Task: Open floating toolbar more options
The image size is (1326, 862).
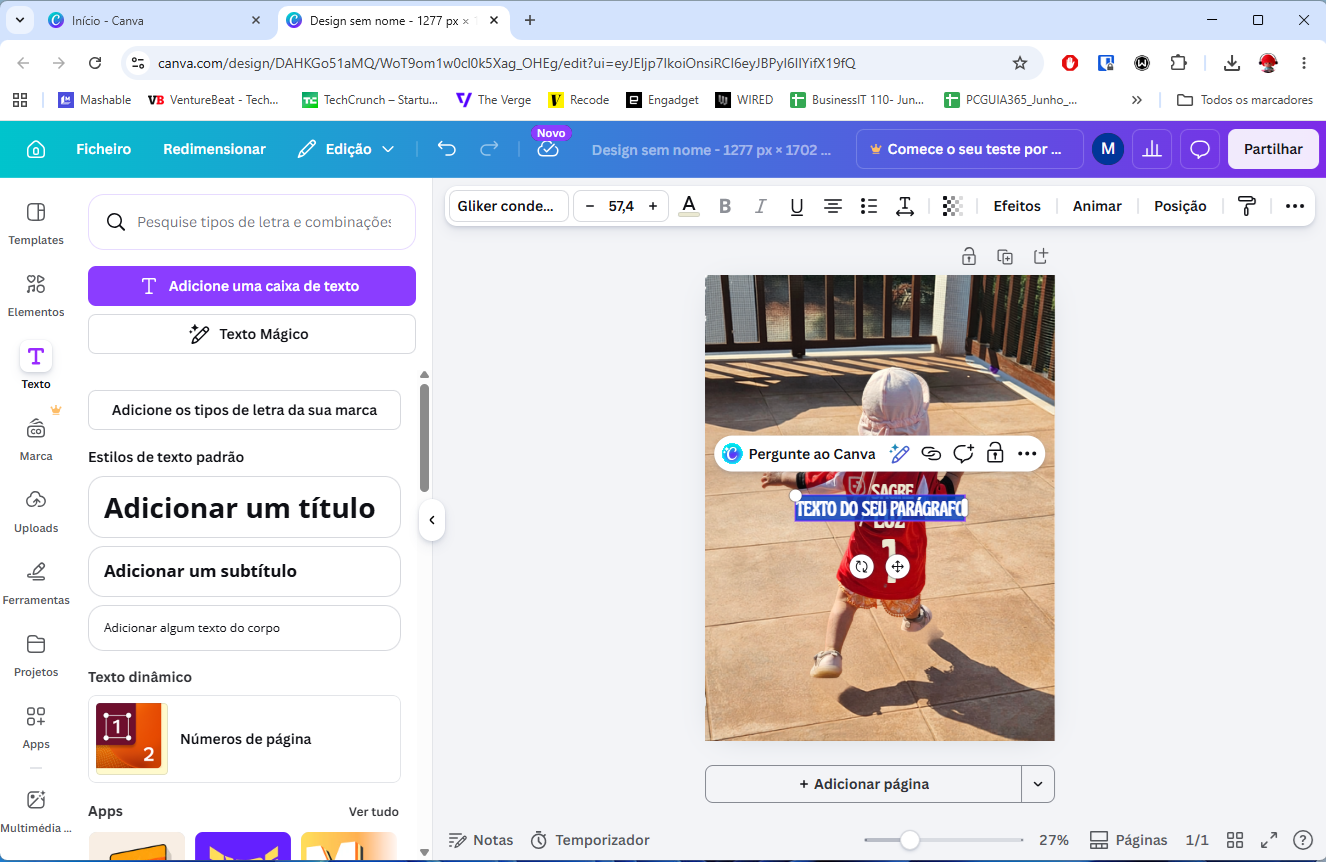Action: click(x=1027, y=454)
